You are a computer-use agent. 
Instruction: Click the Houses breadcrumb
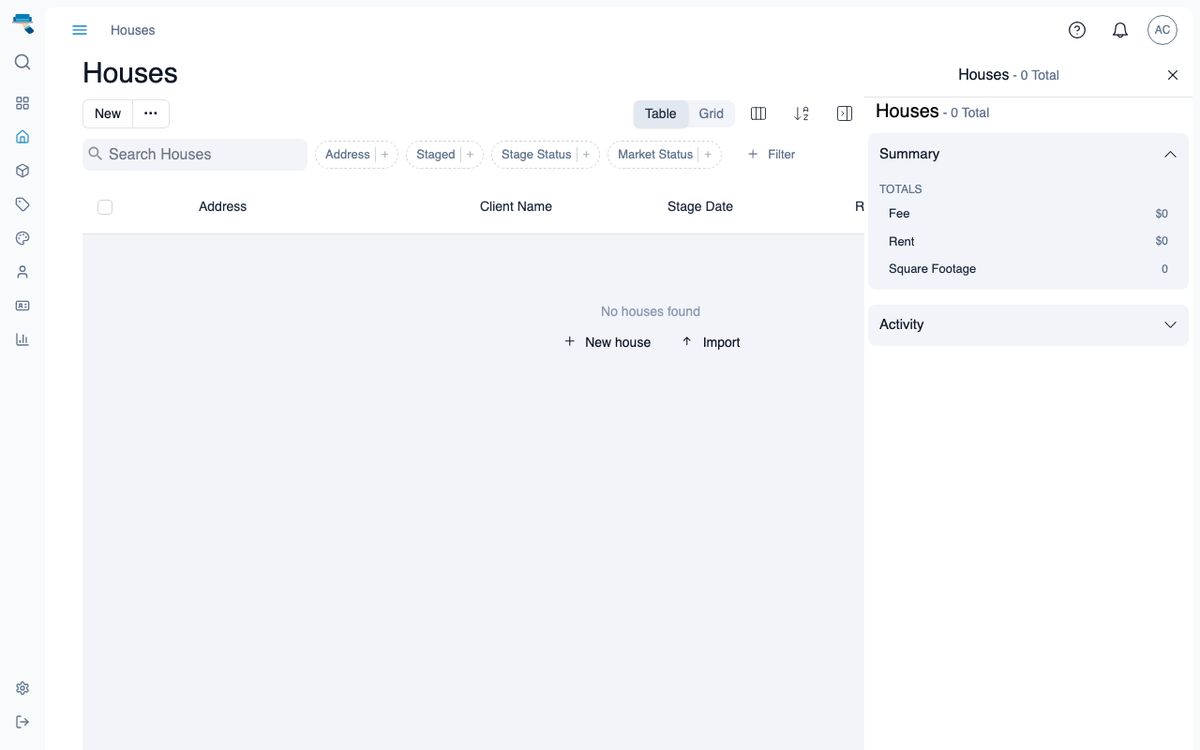point(133,30)
